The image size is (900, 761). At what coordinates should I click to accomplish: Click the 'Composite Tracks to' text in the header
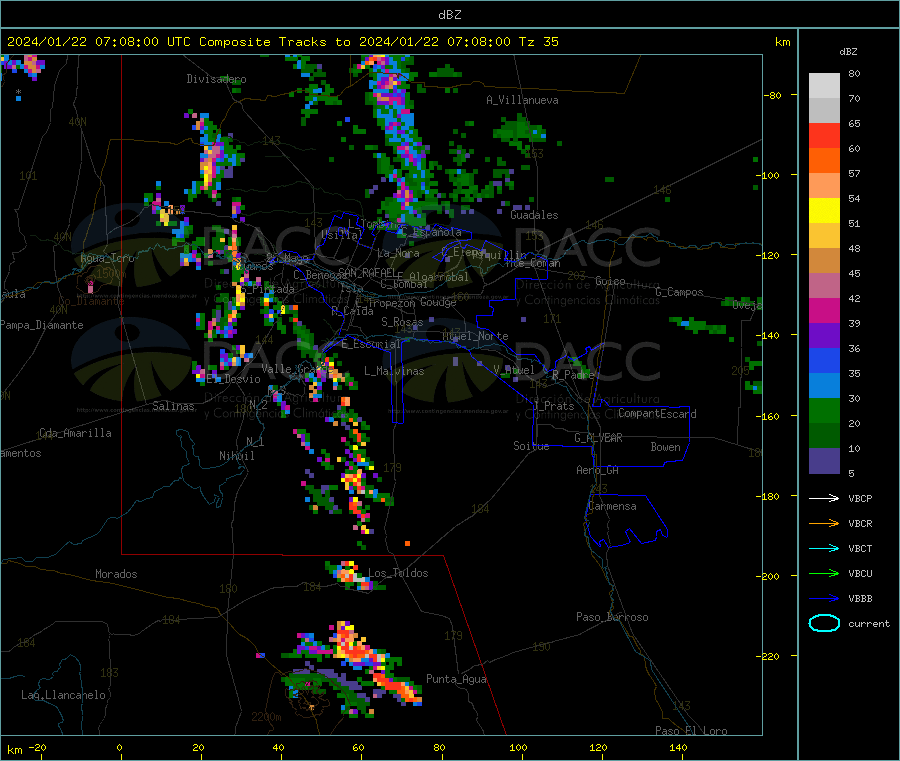[275, 42]
